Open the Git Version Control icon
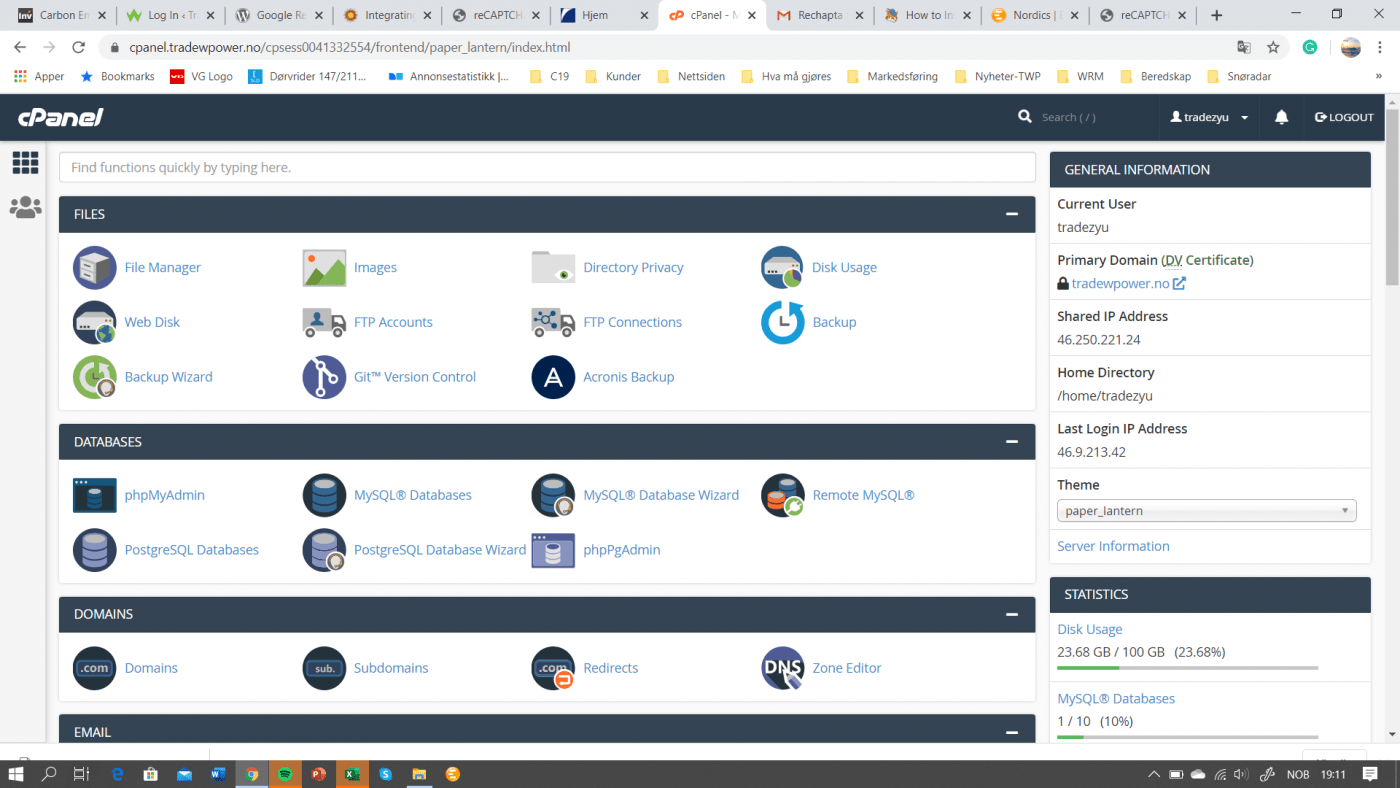 (x=324, y=377)
